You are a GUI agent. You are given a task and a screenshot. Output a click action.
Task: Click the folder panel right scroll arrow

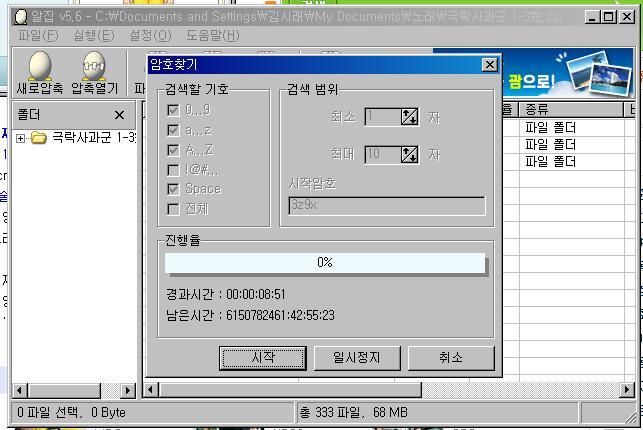click(x=128, y=390)
